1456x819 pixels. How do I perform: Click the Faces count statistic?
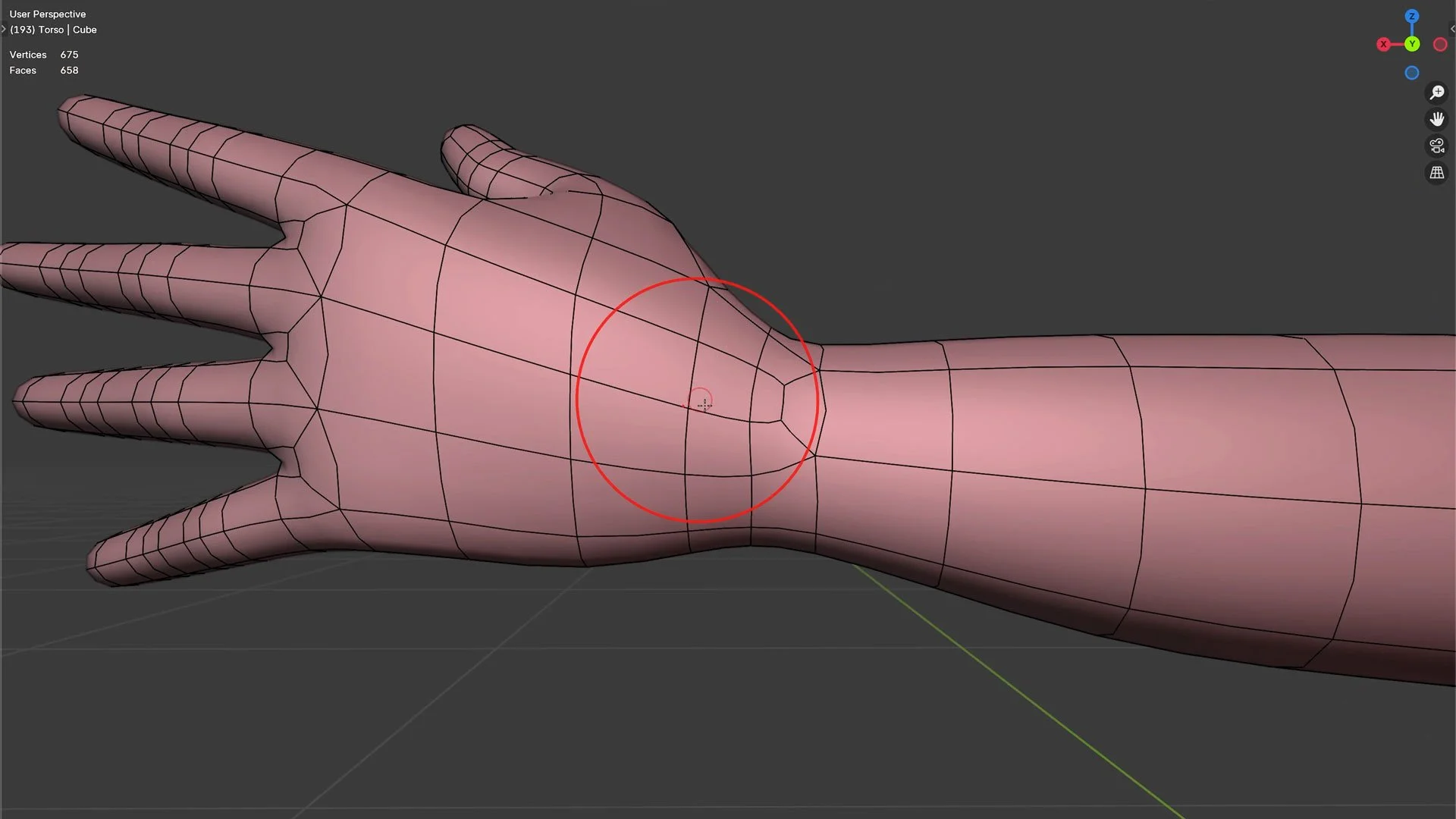43,70
